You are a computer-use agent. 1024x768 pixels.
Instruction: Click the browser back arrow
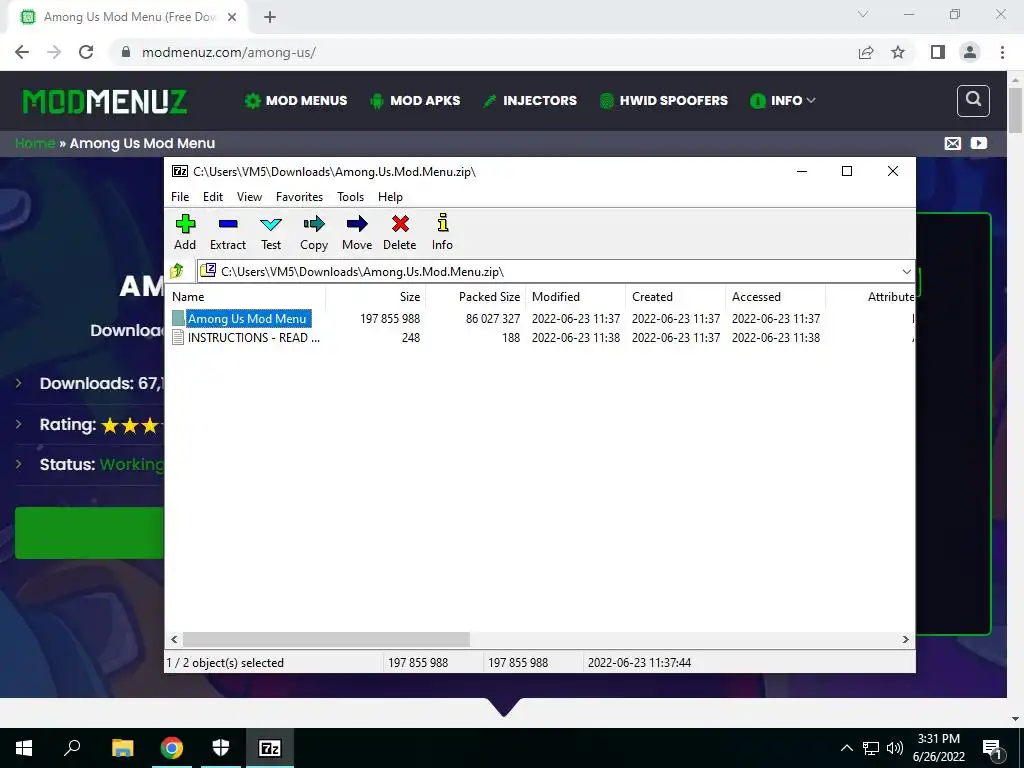(22, 52)
